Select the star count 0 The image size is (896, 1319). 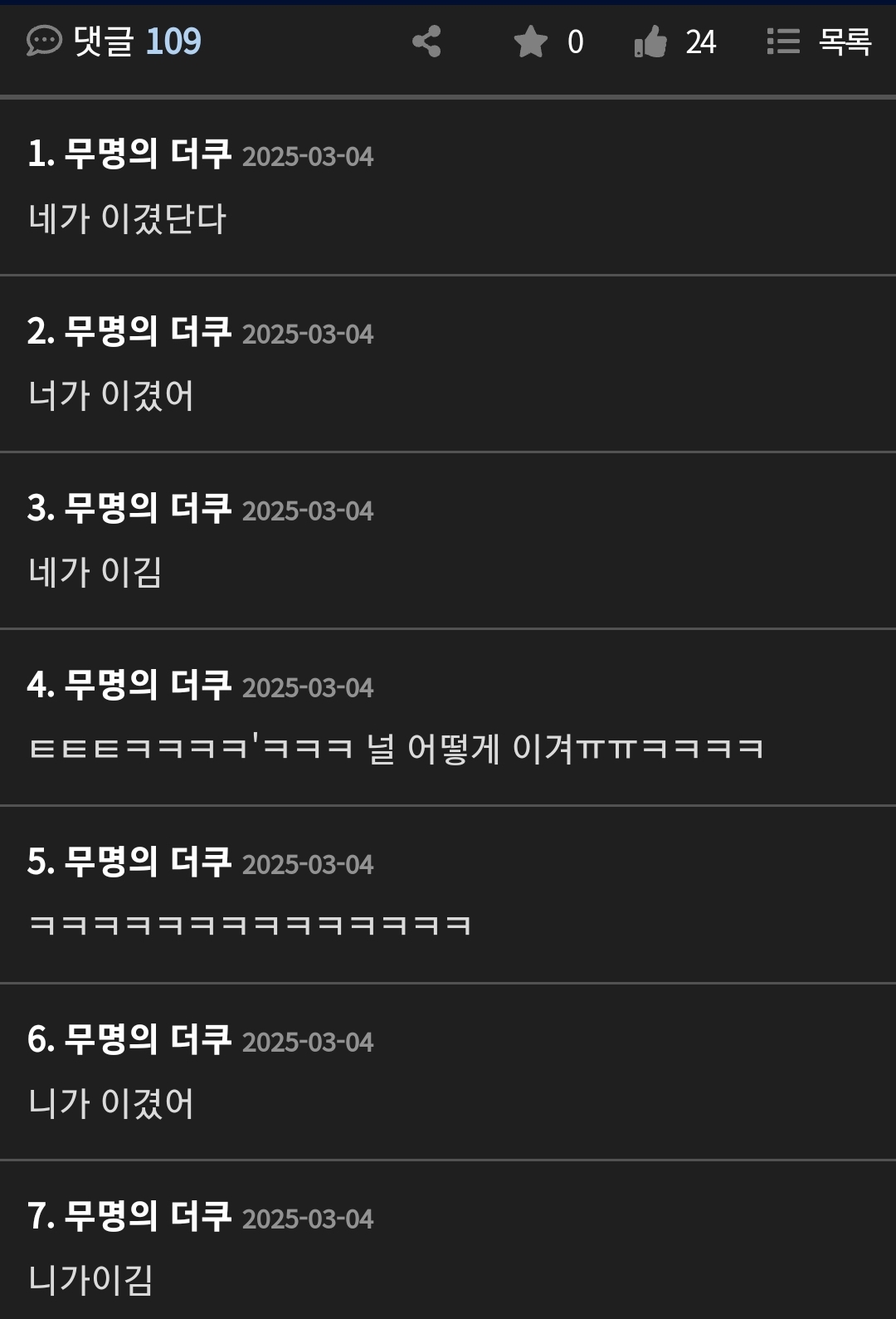(x=575, y=42)
